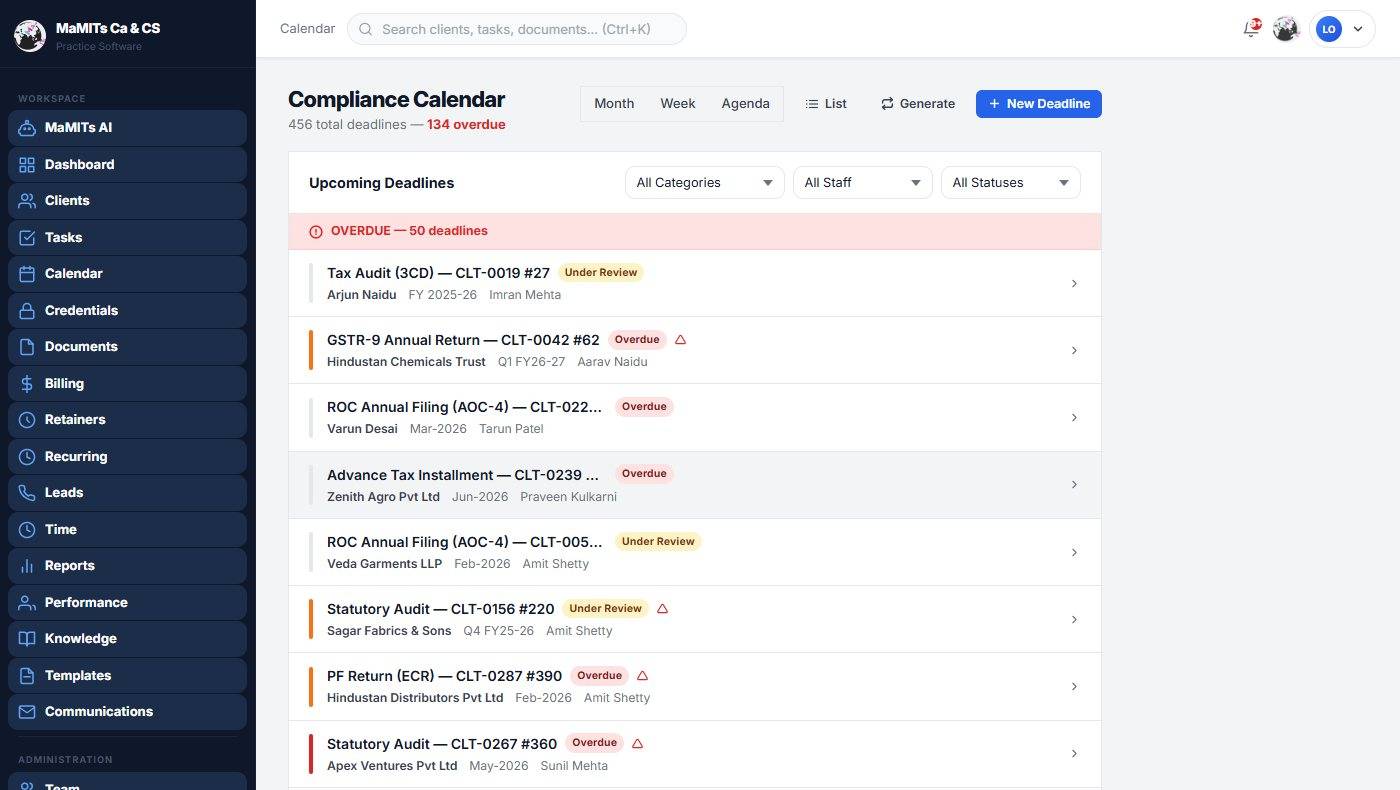Click the New Deadline button
Screen dimensions: 1400x790
pyautogui.click(x=1038, y=103)
